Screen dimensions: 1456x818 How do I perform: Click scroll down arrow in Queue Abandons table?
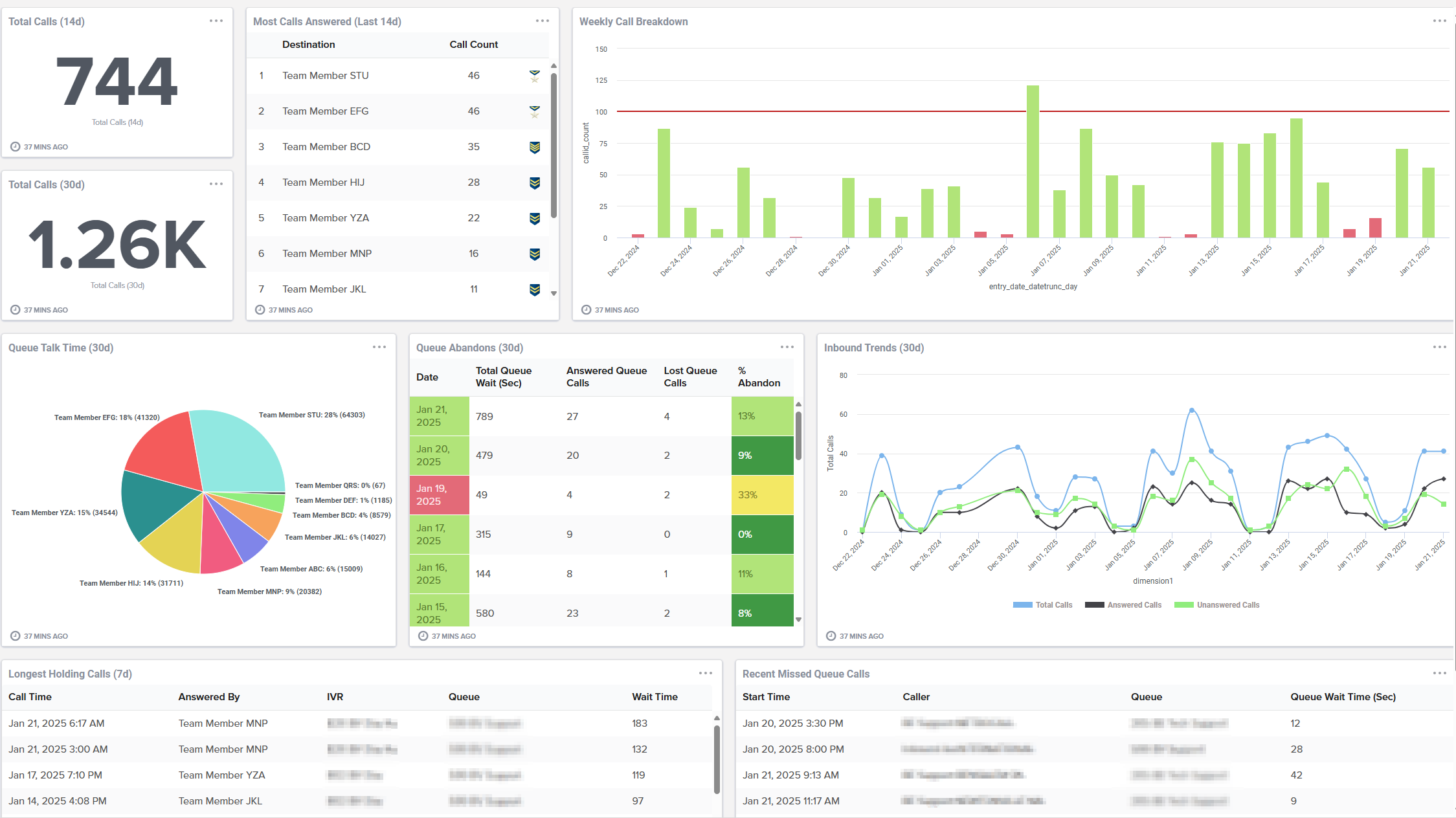[x=798, y=619]
